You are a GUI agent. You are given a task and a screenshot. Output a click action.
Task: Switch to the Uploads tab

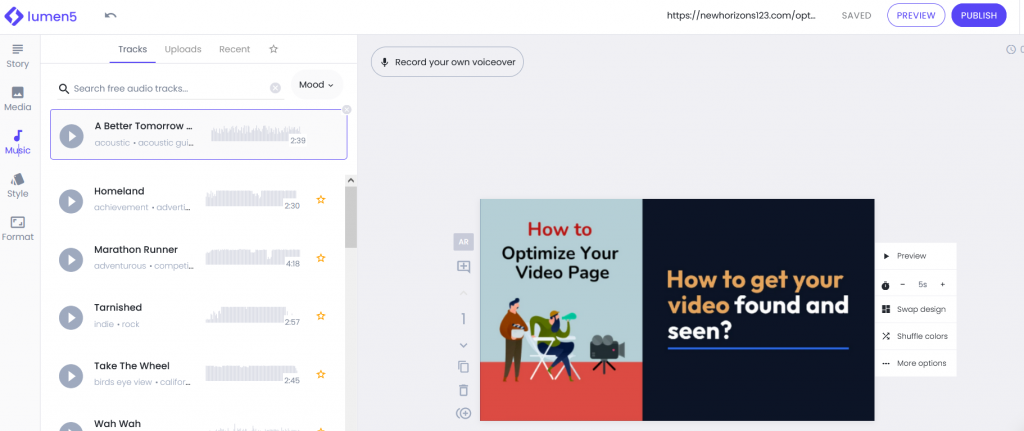tap(183, 49)
